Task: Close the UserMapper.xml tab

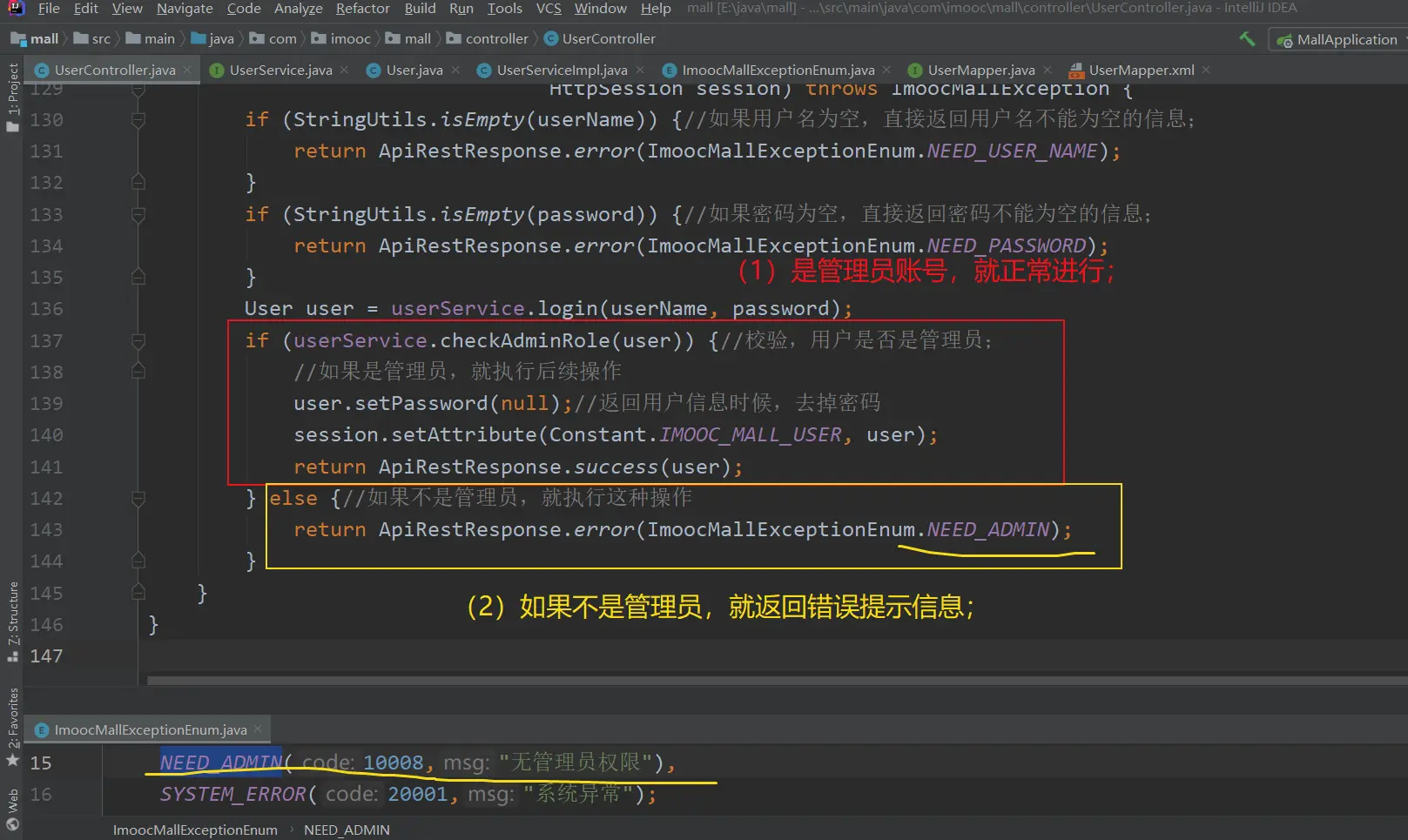Action: click(x=1206, y=70)
